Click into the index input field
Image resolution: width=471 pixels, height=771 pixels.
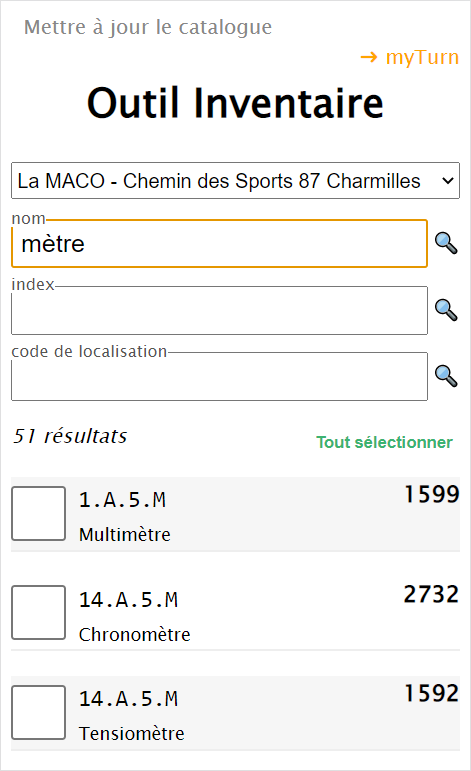(x=219, y=310)
